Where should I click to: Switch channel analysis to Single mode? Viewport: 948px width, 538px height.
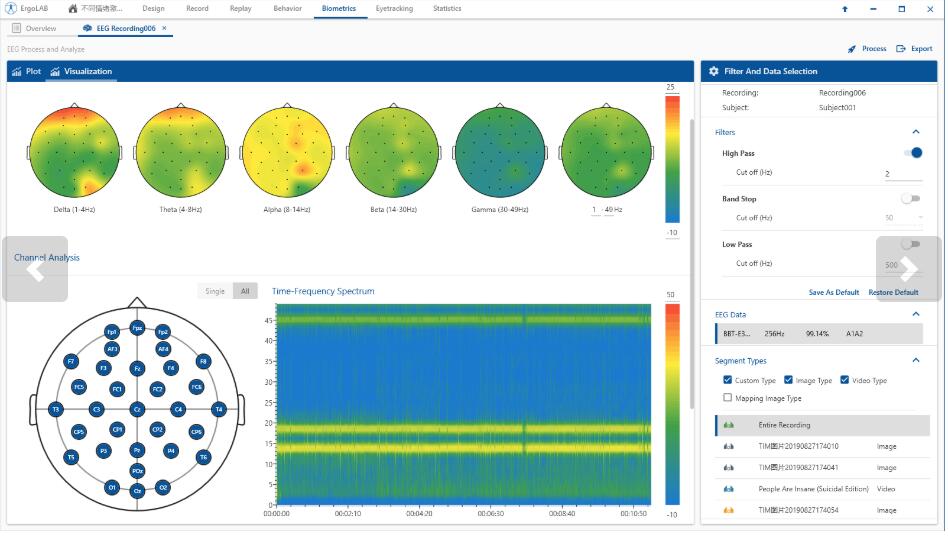[215, 291]
